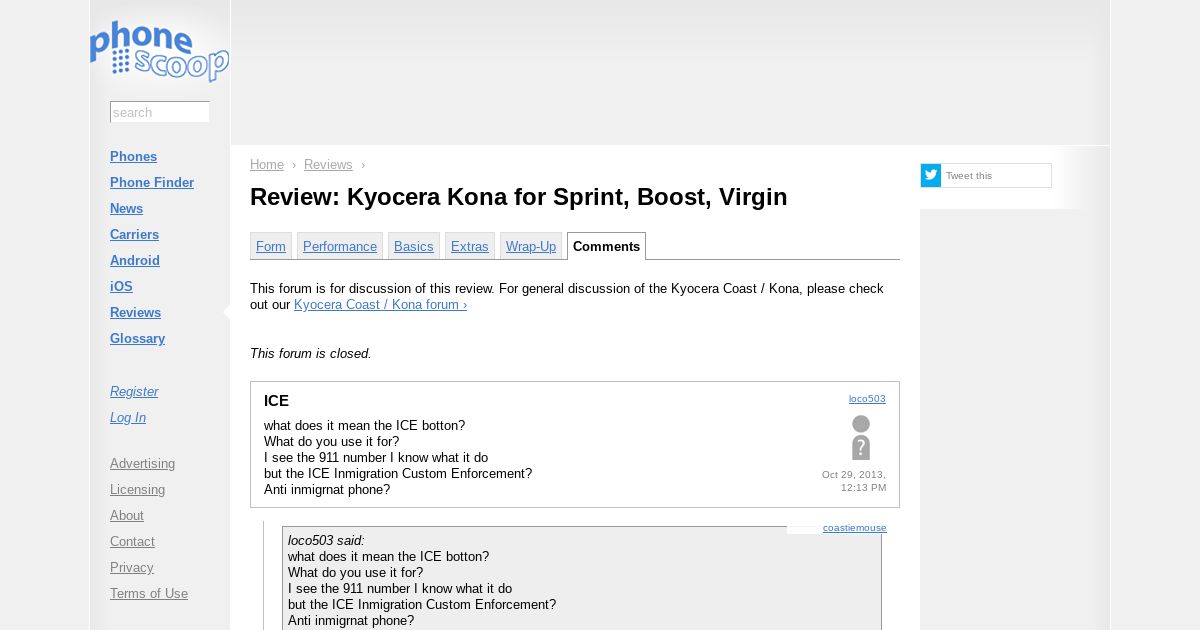The image size is (1200, 630).
Task: Click the Log In link
Action: click(x=128, y=417)
